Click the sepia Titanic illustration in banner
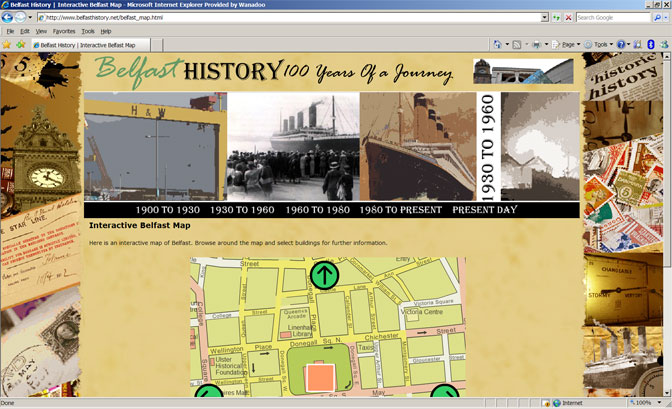 418,147
